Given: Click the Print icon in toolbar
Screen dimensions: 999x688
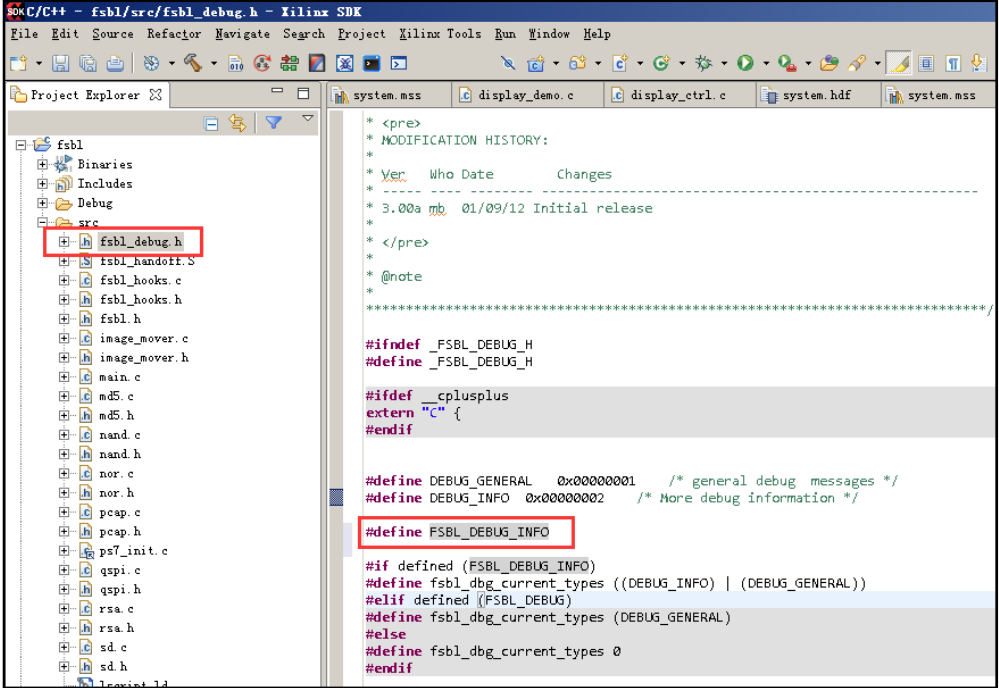Looking at the screenshot, I should pyautogui.click(x=115, y=63).
